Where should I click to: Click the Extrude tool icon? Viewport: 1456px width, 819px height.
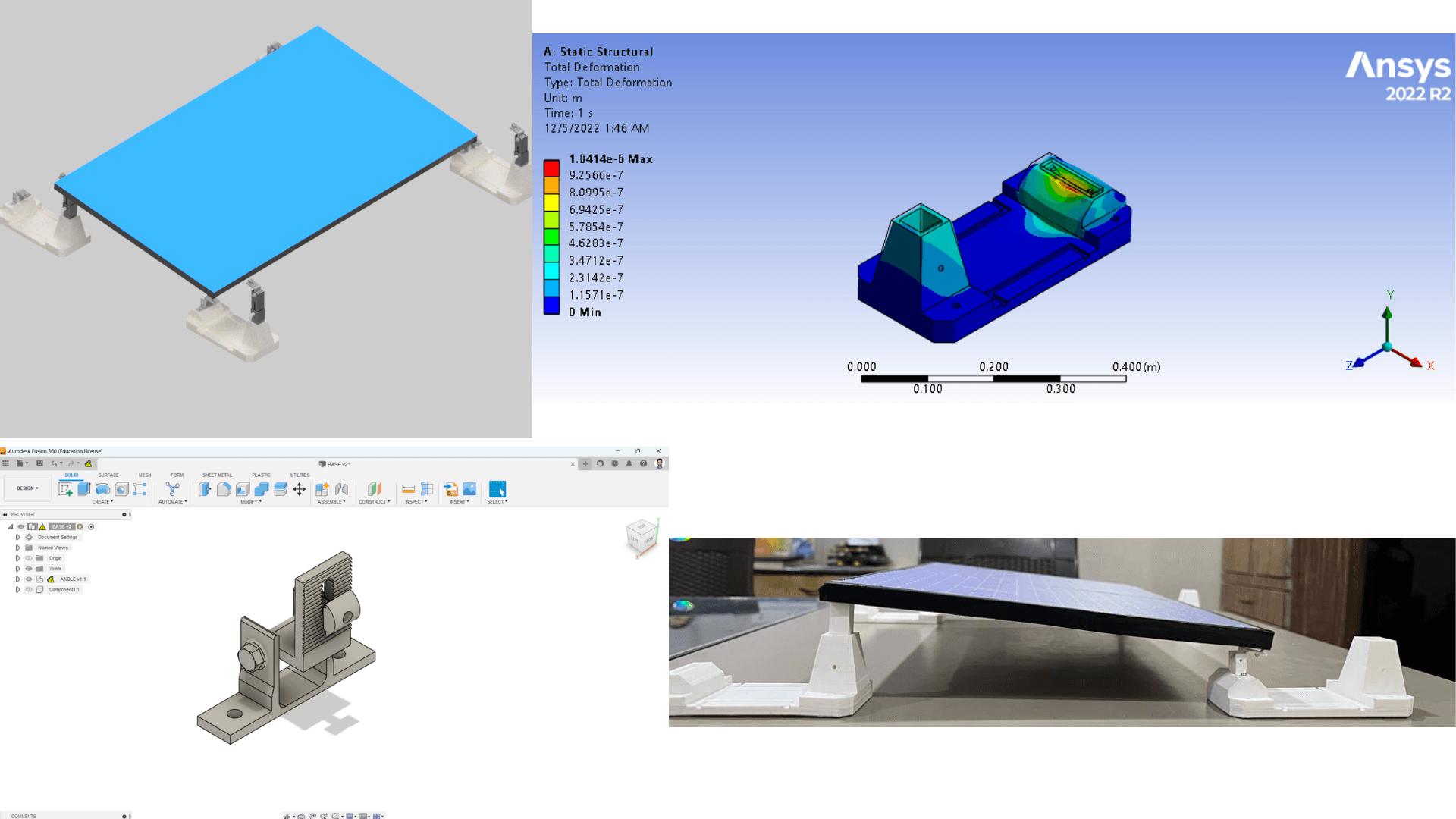[x=84, y=489]
